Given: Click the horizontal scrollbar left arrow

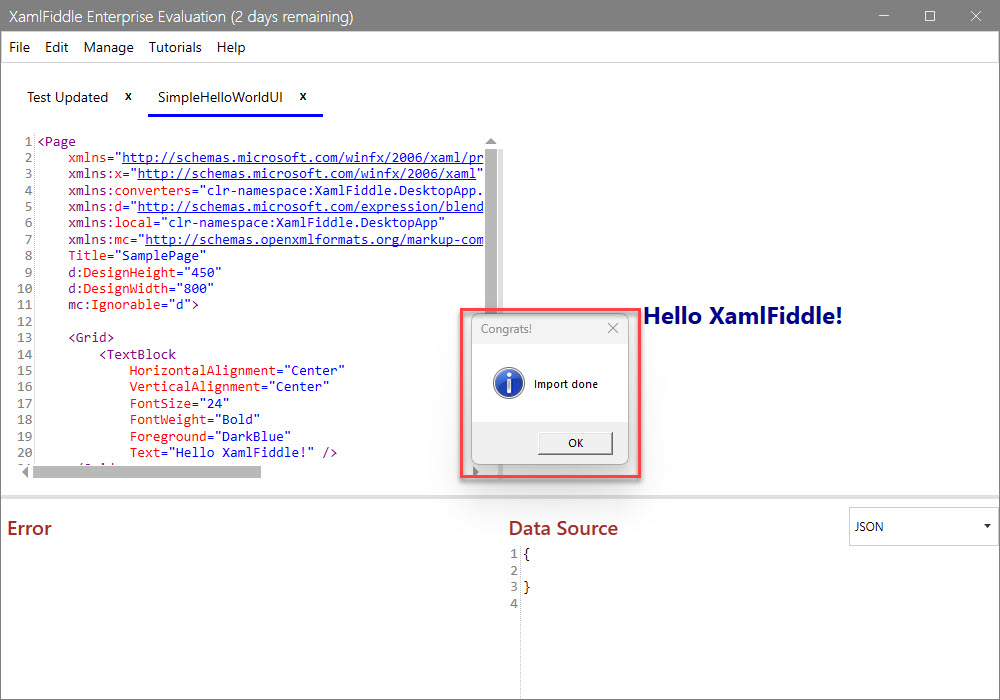Looking at the screenshot, I should [25, 472].
